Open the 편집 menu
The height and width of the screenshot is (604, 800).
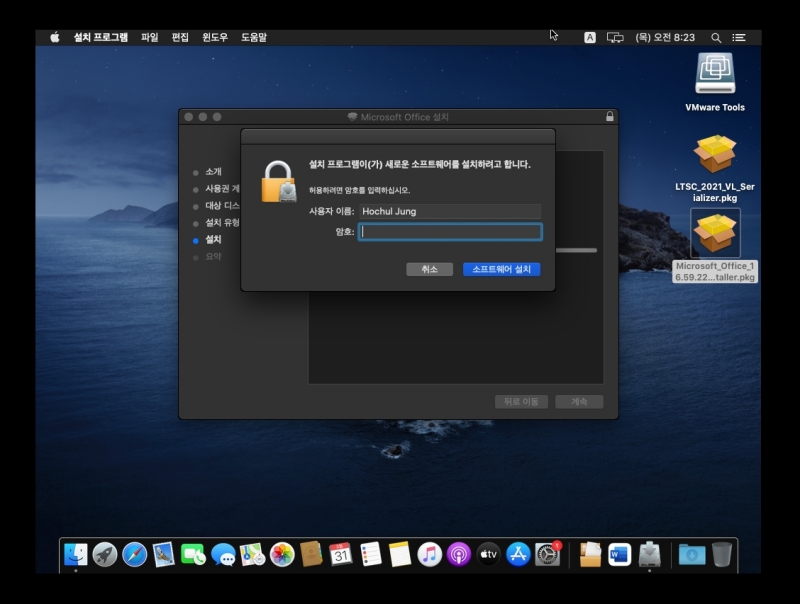tap(180, 37)
